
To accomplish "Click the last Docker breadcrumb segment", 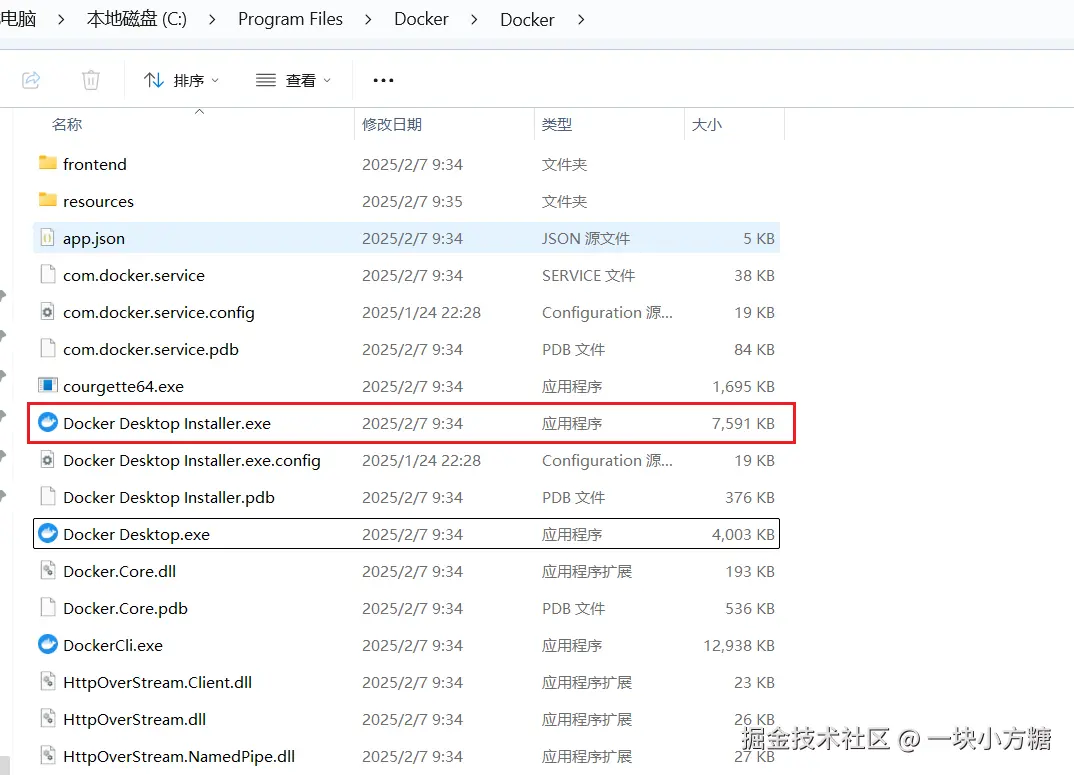I will point(527,19).
